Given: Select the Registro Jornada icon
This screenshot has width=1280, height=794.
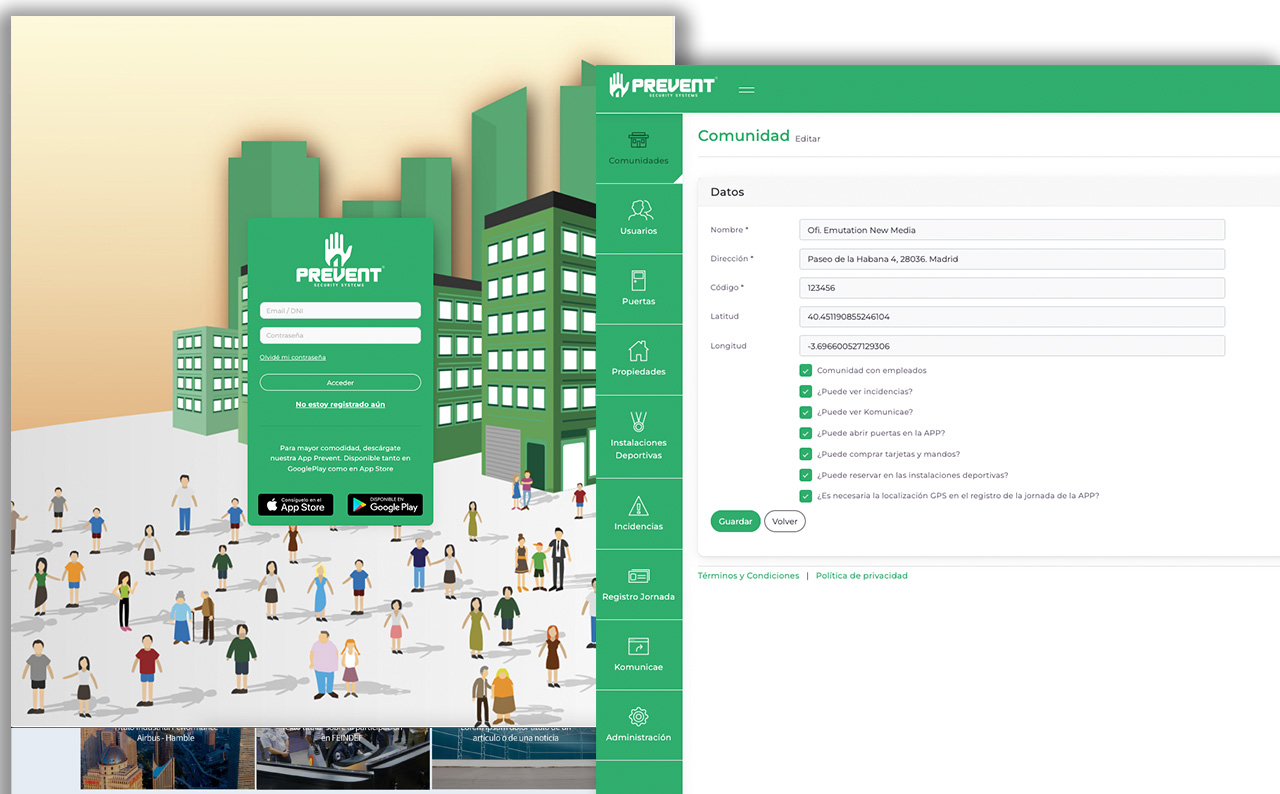Looking at the screenshot, I should coord(638,576).
